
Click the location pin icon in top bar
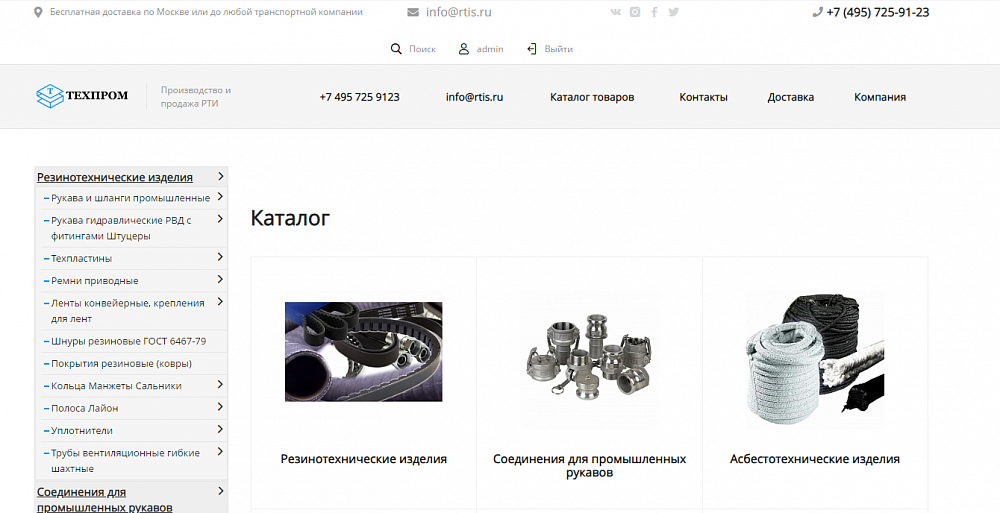pos(38,12)
